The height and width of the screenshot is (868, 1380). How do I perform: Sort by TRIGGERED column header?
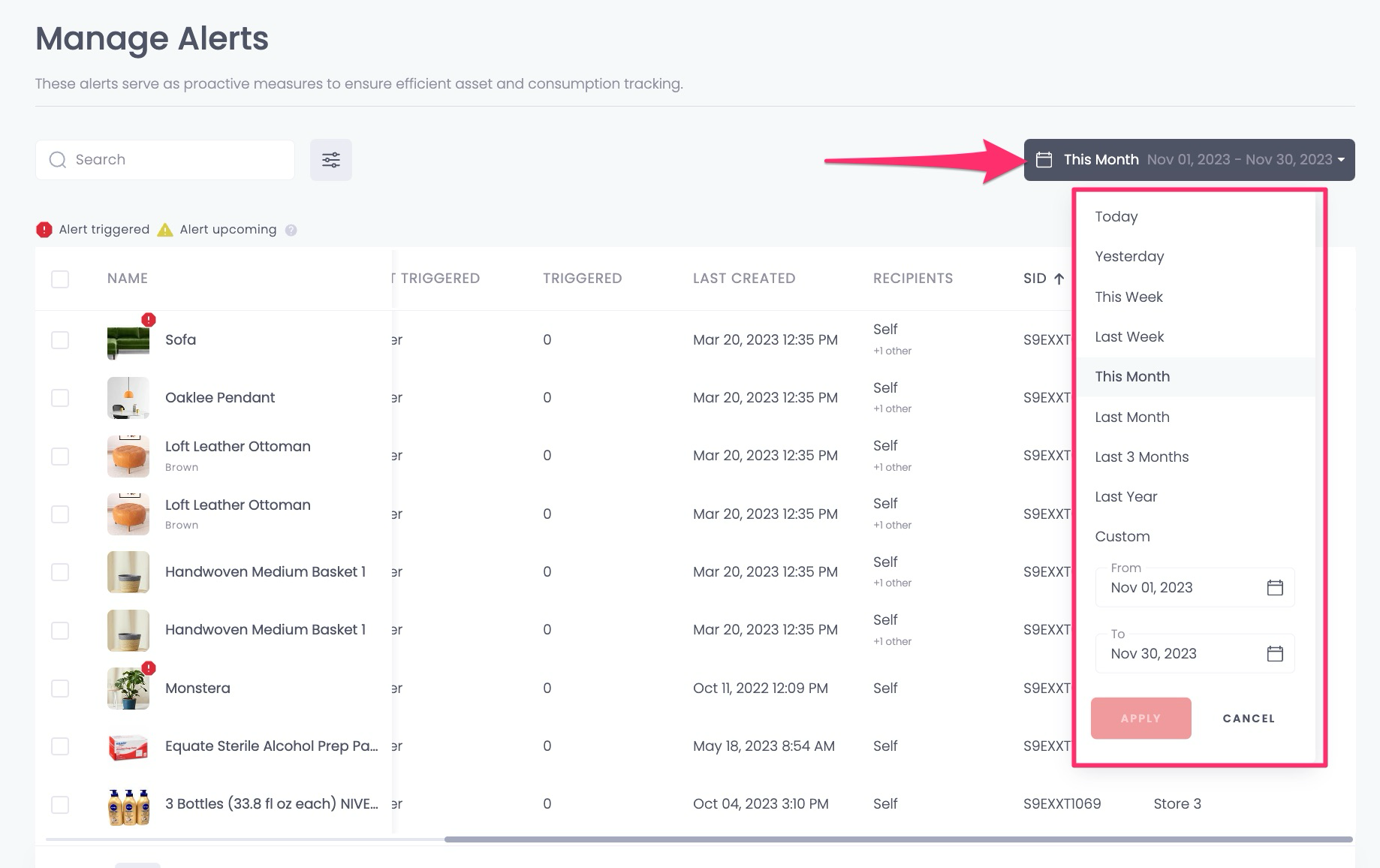[x=583, y=279]
